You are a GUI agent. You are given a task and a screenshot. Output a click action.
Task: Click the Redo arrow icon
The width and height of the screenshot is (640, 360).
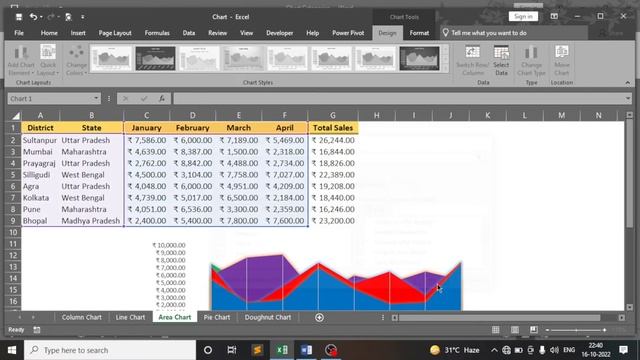51,17
